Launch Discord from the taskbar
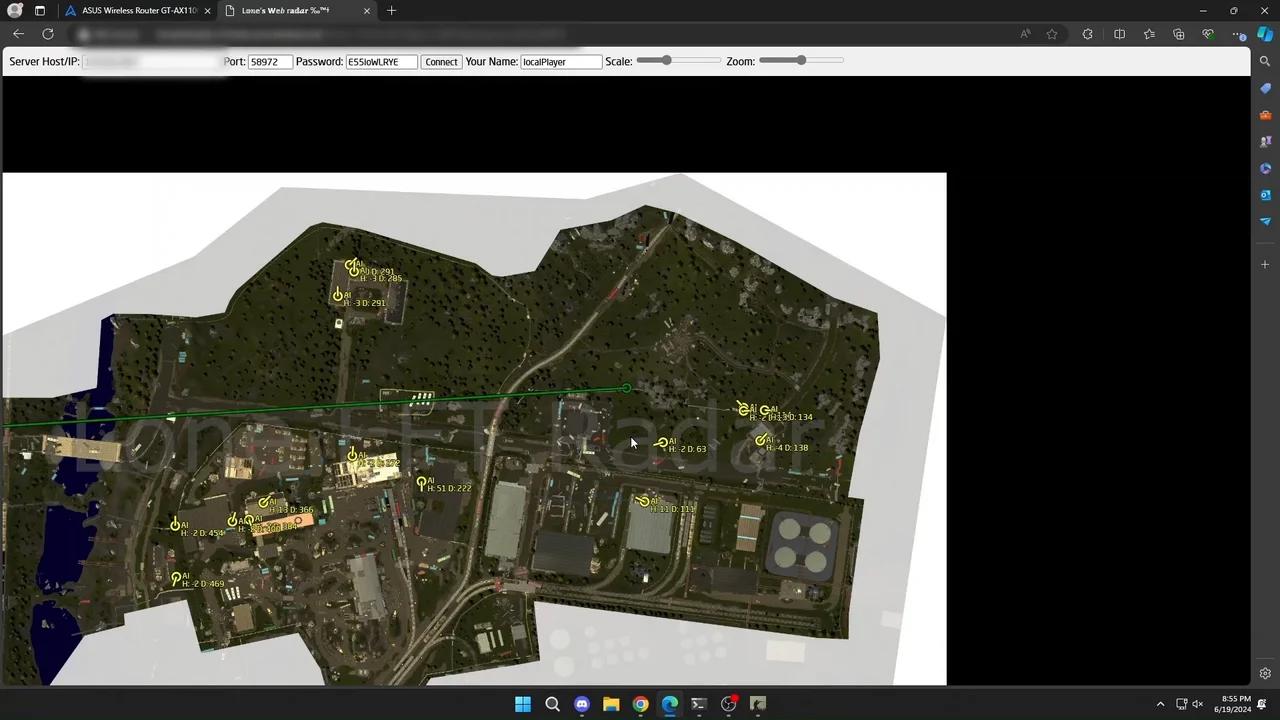The width and height of the screenshot is (1280, 720). tap(581, 704)
